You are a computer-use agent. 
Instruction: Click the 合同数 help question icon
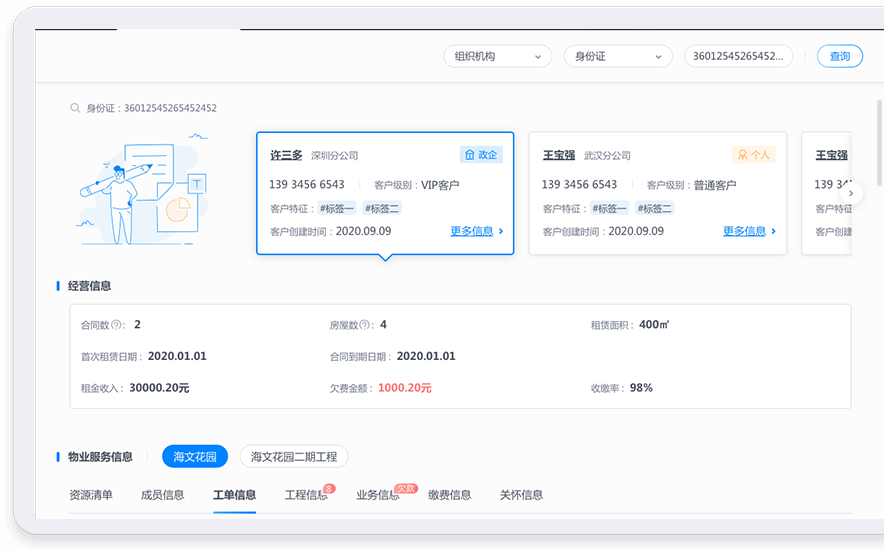click(x=117, y=325)
